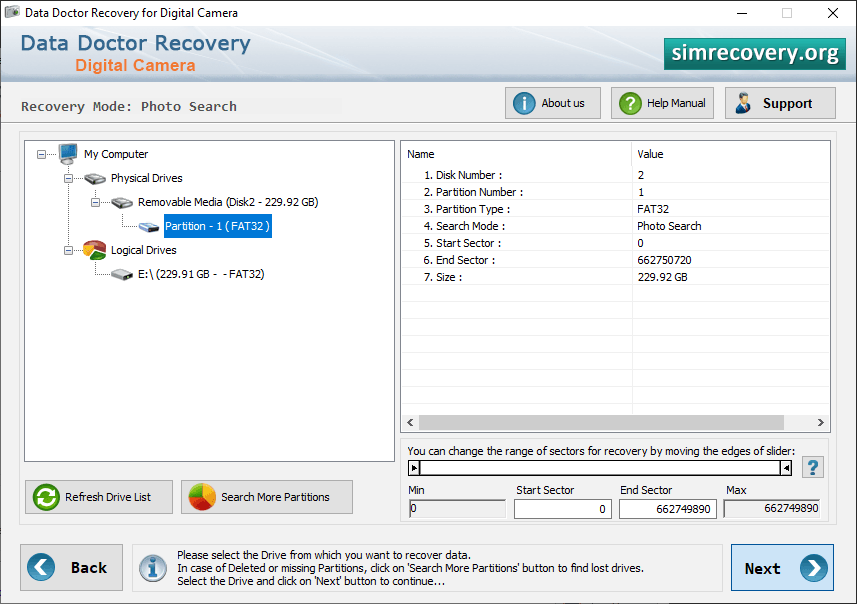Image resolution: width=857 pixels, height=604 pixels.
Task: Click the Back arrow circle icon
Action: (41, 567)
